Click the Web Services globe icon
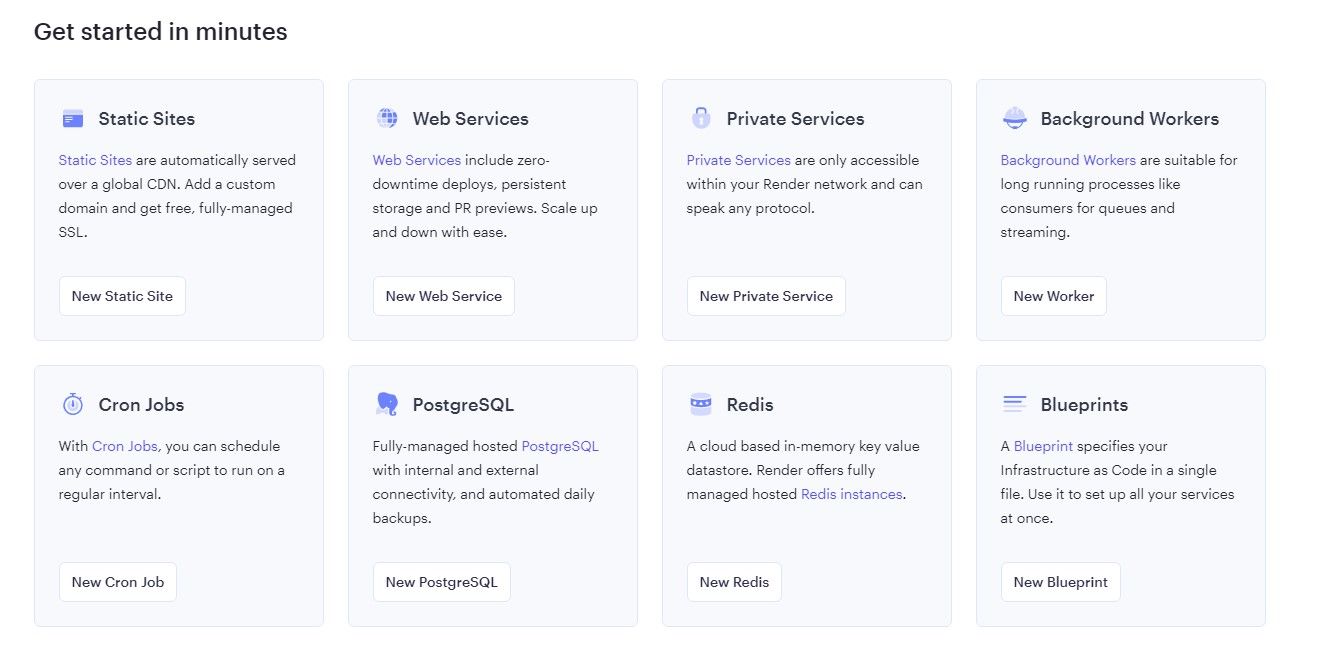This screenshot has width=1325, height=654. [x=387, y=118]
